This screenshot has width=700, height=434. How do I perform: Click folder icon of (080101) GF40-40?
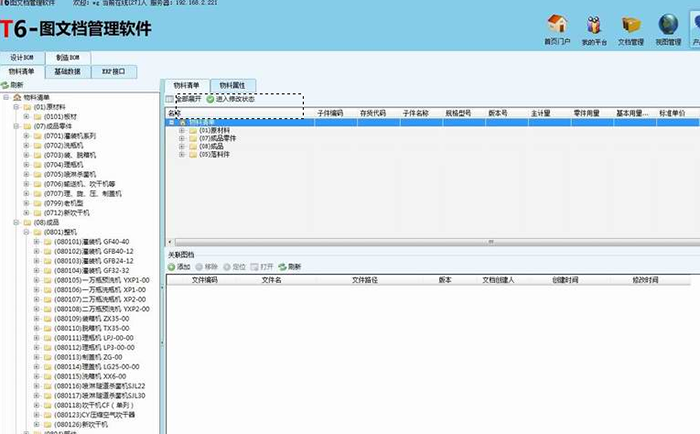48,242
